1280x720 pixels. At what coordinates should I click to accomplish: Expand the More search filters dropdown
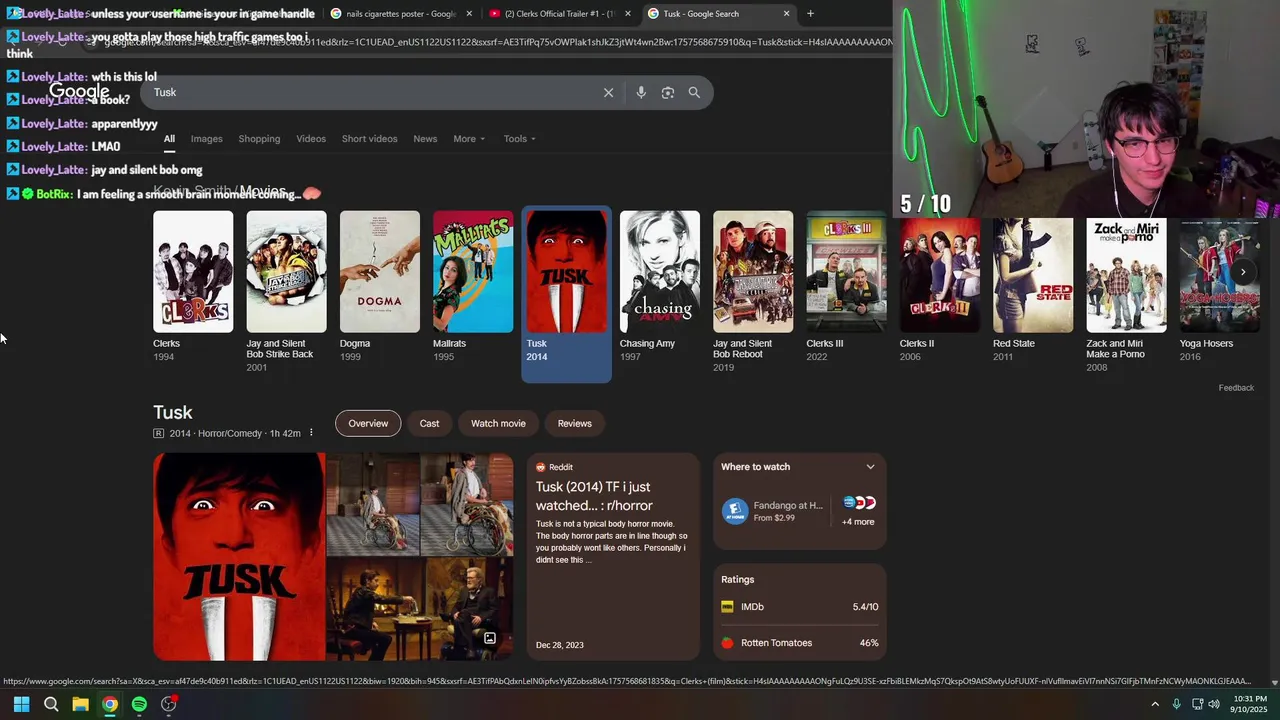click(469, 139)
